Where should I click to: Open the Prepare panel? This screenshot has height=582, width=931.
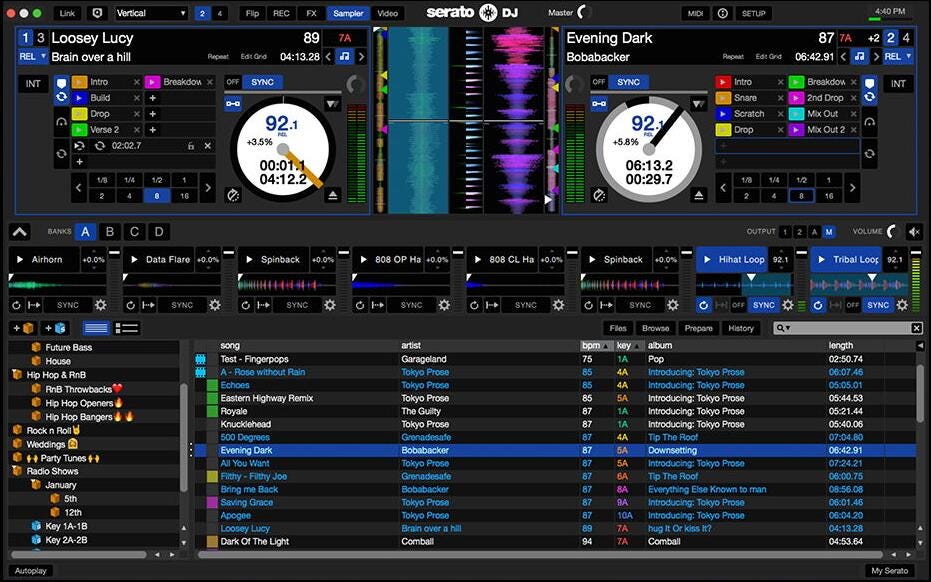coord(698,328)
